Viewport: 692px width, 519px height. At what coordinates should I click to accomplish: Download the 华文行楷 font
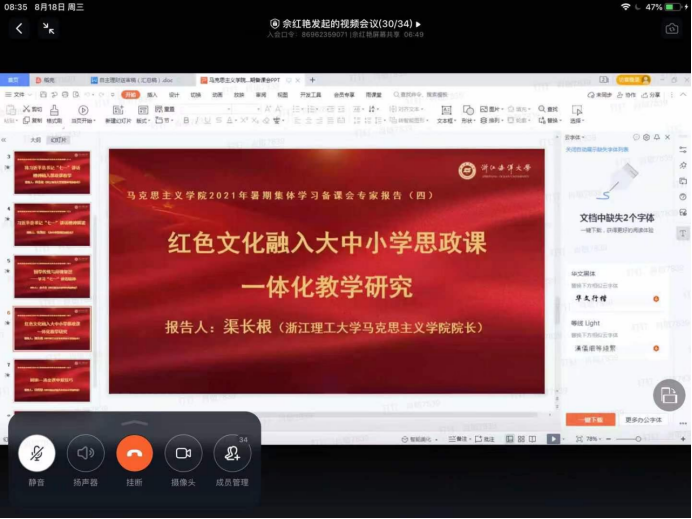point(656,299)
